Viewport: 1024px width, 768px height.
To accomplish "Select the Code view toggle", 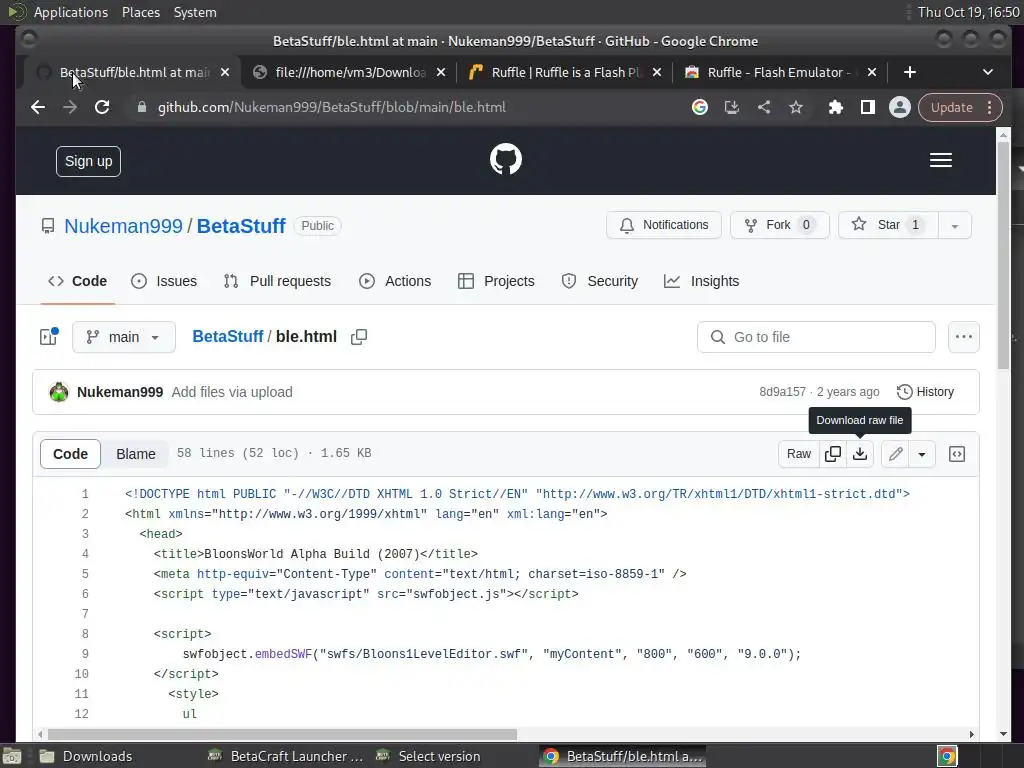I will pyautogui.click(x=71, y=454).
